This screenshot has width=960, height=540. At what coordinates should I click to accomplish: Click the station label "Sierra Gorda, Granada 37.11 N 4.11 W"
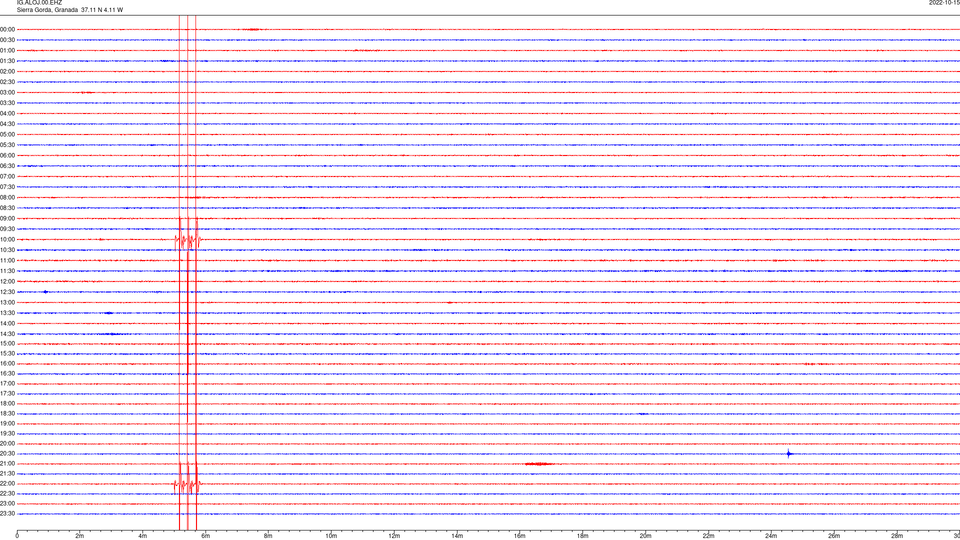(70, 10)
